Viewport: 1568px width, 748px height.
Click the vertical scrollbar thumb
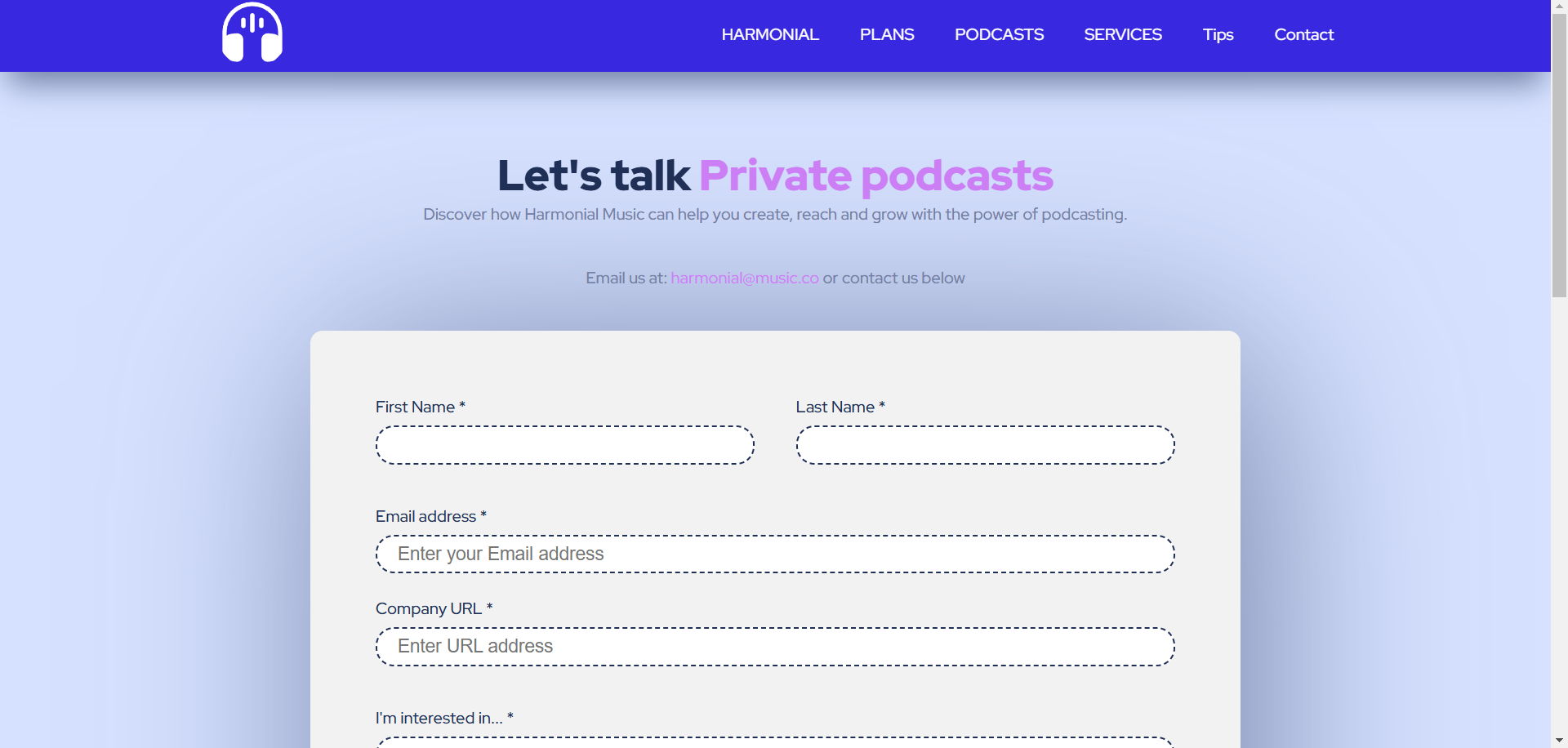coord(1559,155)
